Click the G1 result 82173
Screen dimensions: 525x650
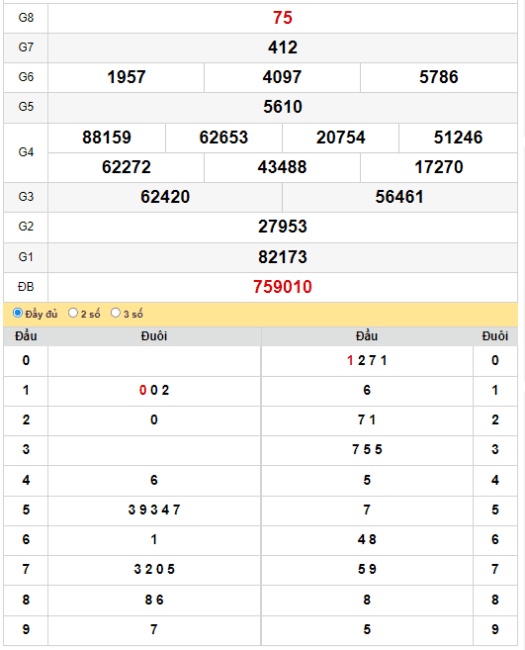(282, 257)
